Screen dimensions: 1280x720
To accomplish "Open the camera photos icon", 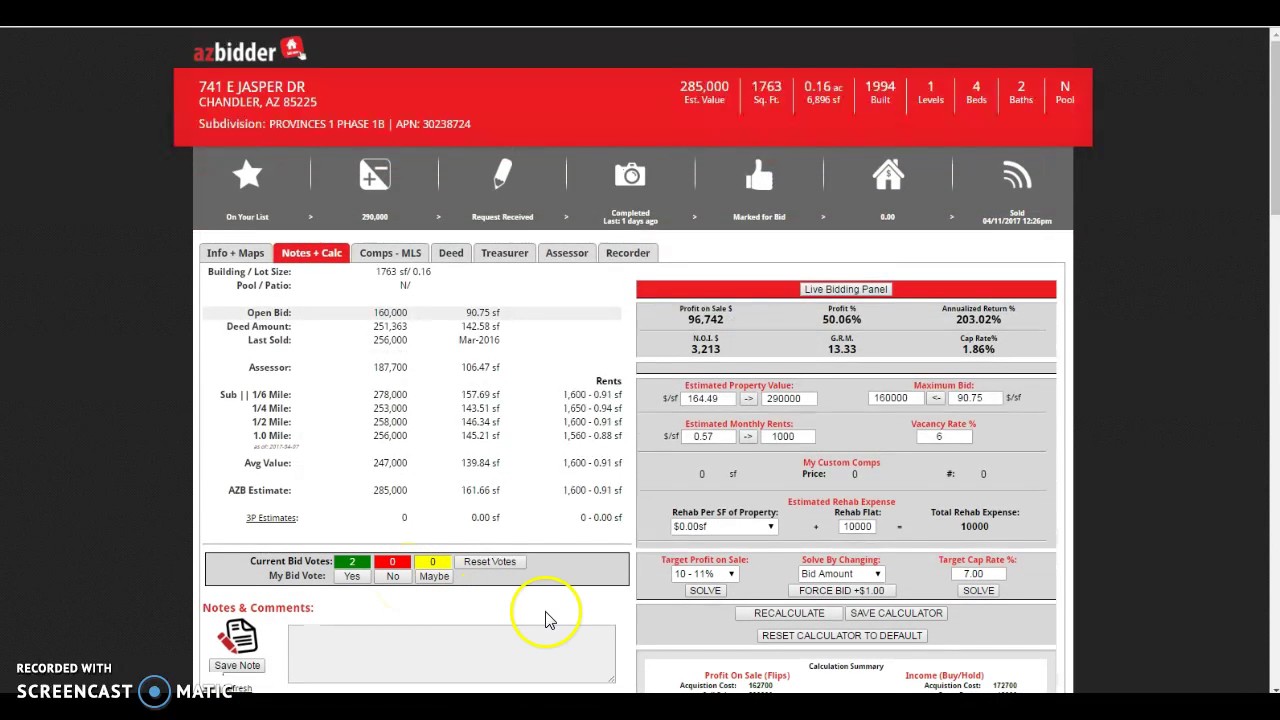I will tap(630, 176).
